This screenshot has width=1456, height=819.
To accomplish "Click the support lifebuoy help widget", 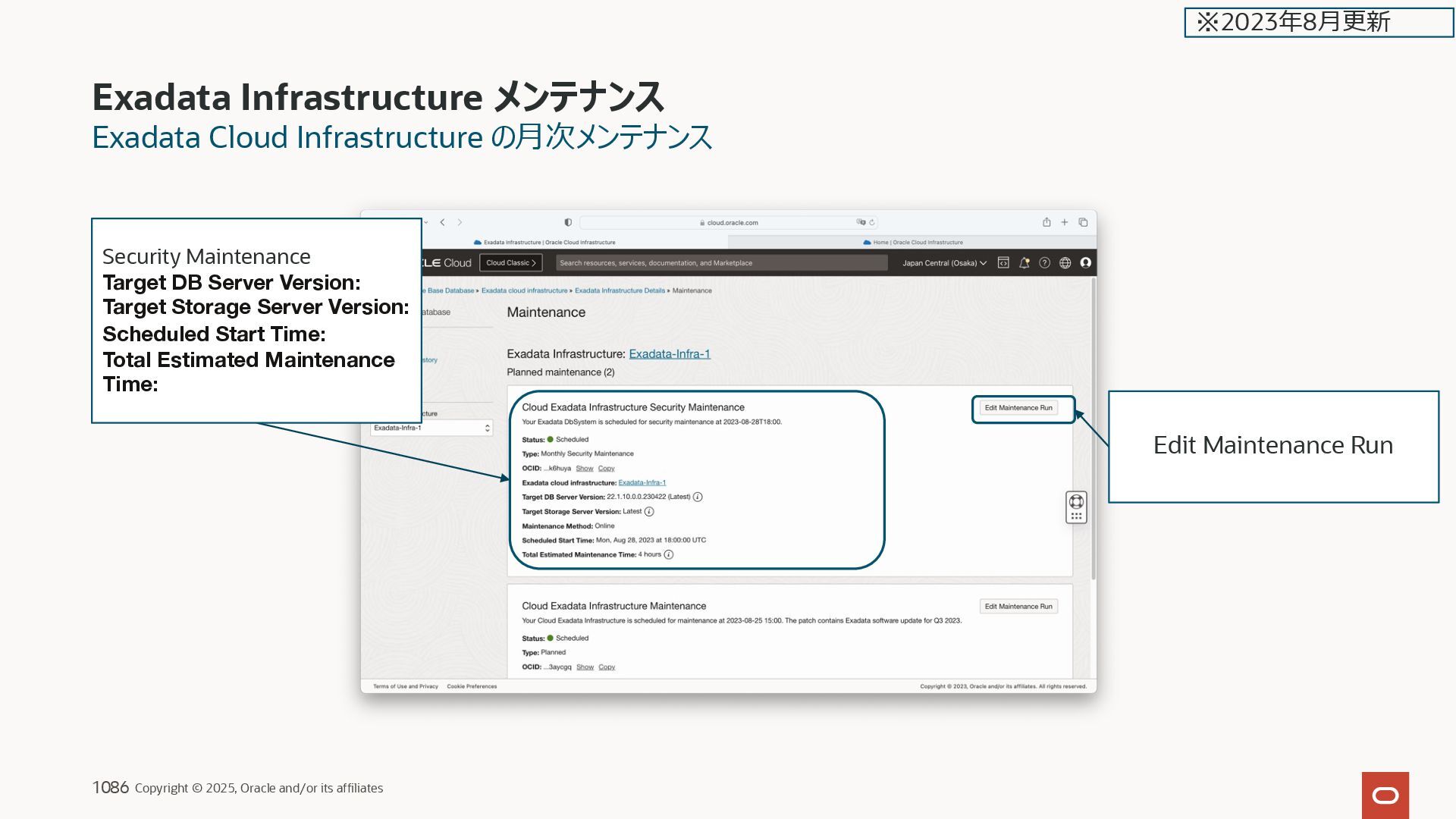I will point(1076,501).
